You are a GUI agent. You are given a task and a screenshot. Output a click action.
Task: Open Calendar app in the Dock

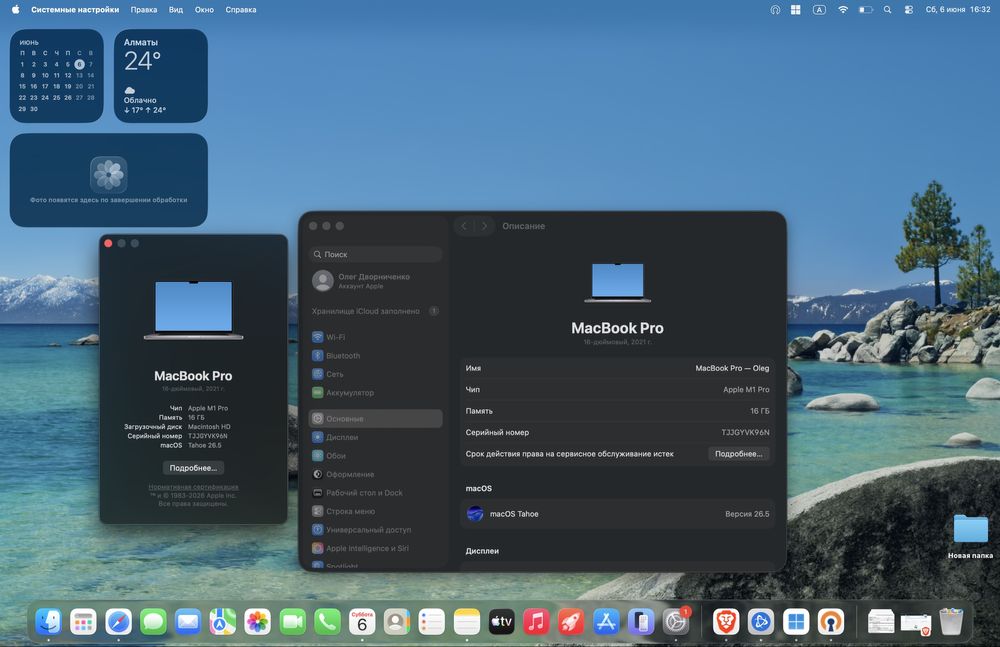[x=362, y=621]
